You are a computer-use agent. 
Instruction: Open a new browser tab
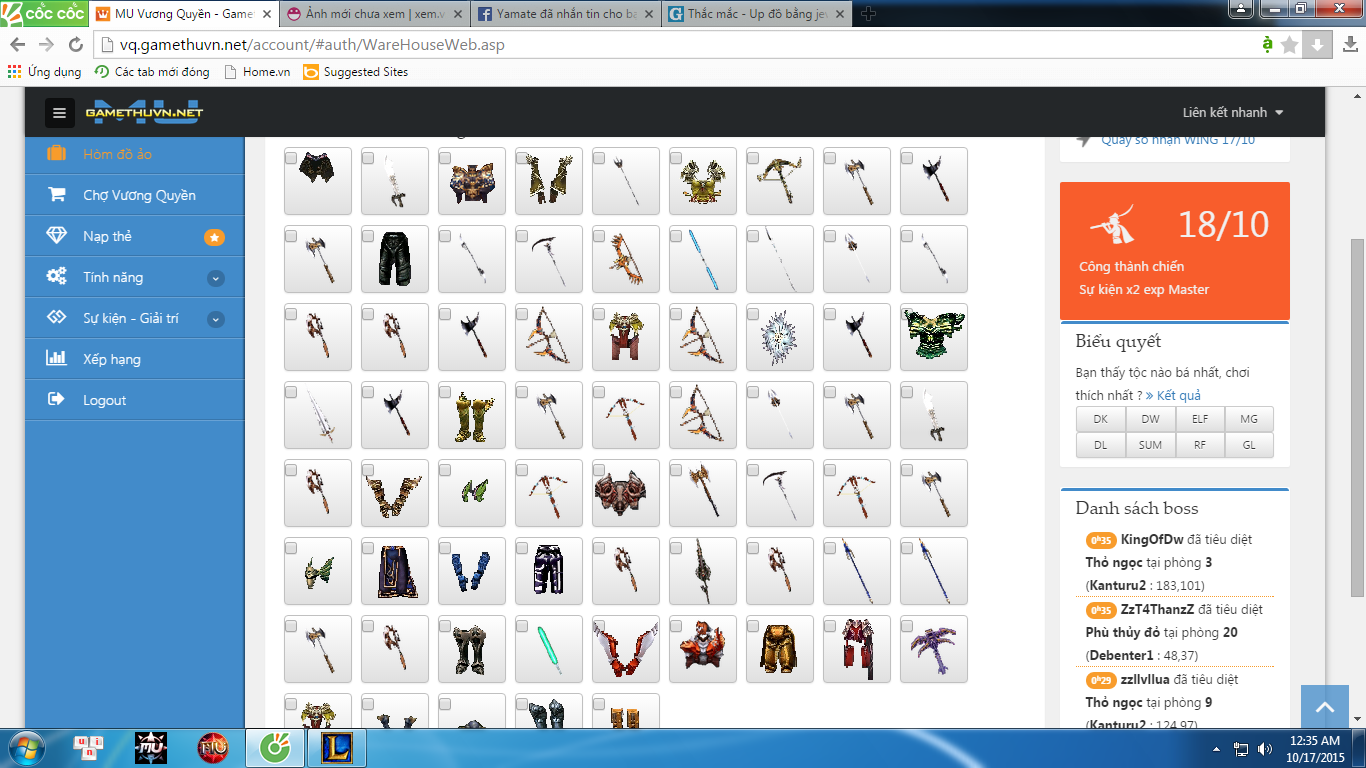click(868, 14)
